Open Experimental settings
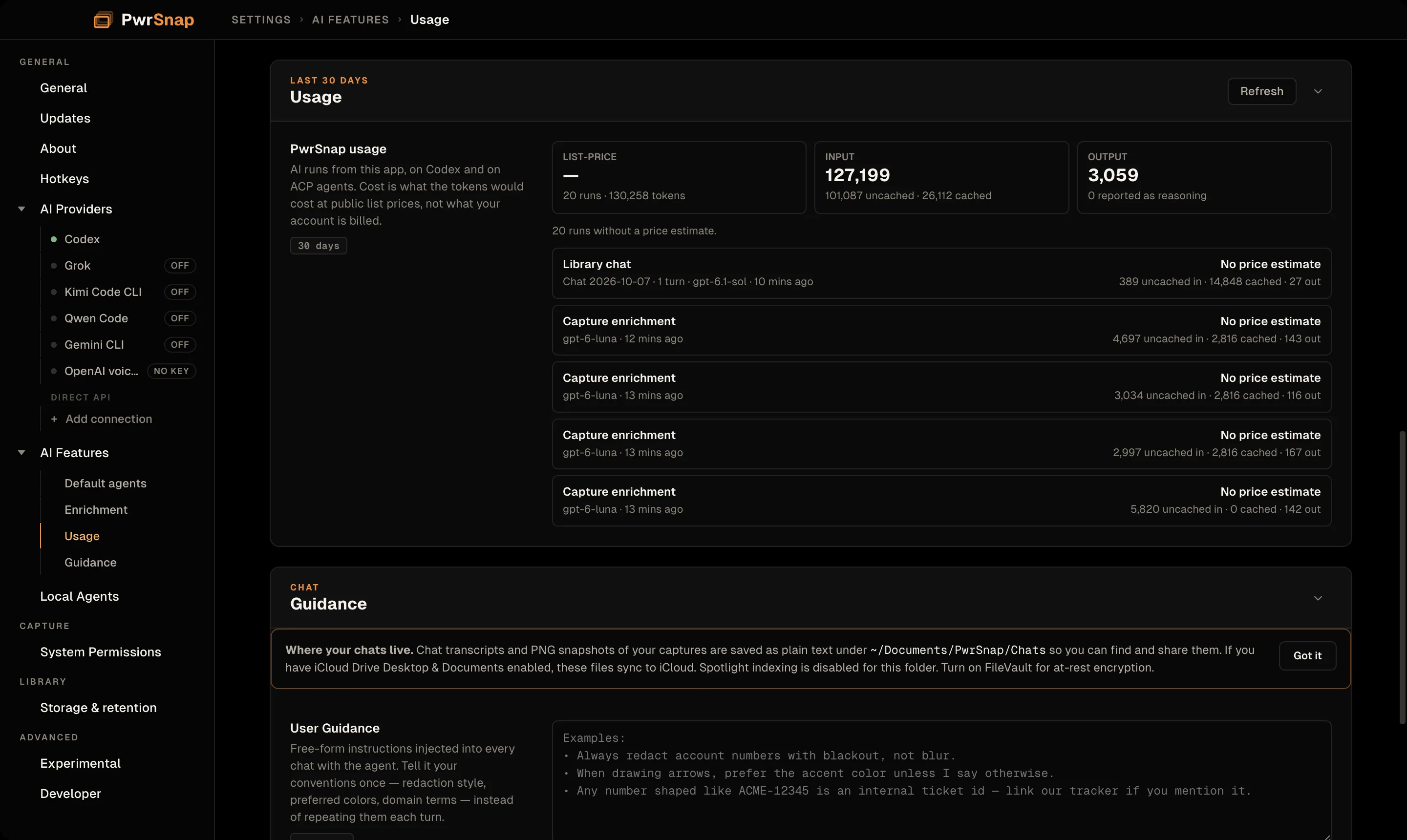1407x840 pixels. point(81,764)
